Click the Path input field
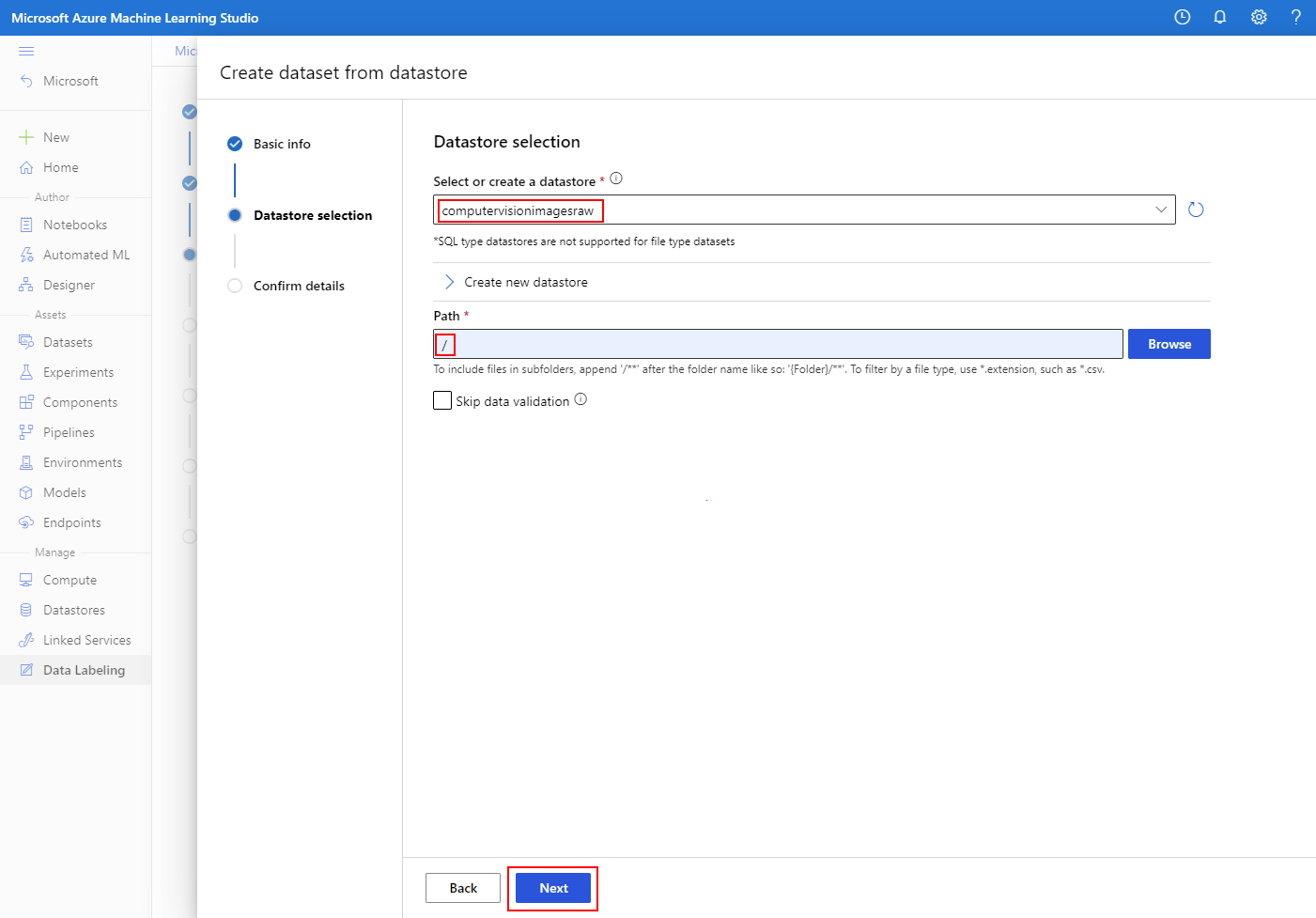1316x918 pixels. (778, 344)
